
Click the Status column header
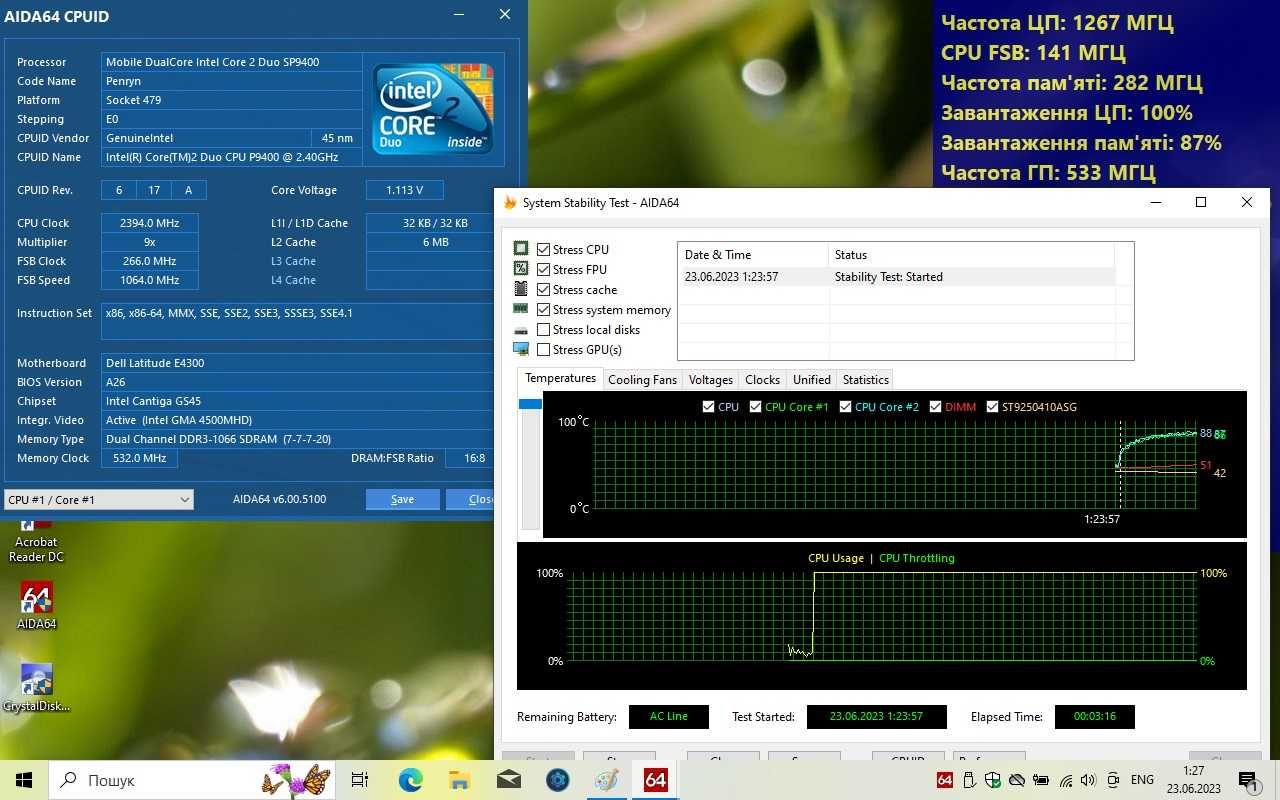(971, 255)
